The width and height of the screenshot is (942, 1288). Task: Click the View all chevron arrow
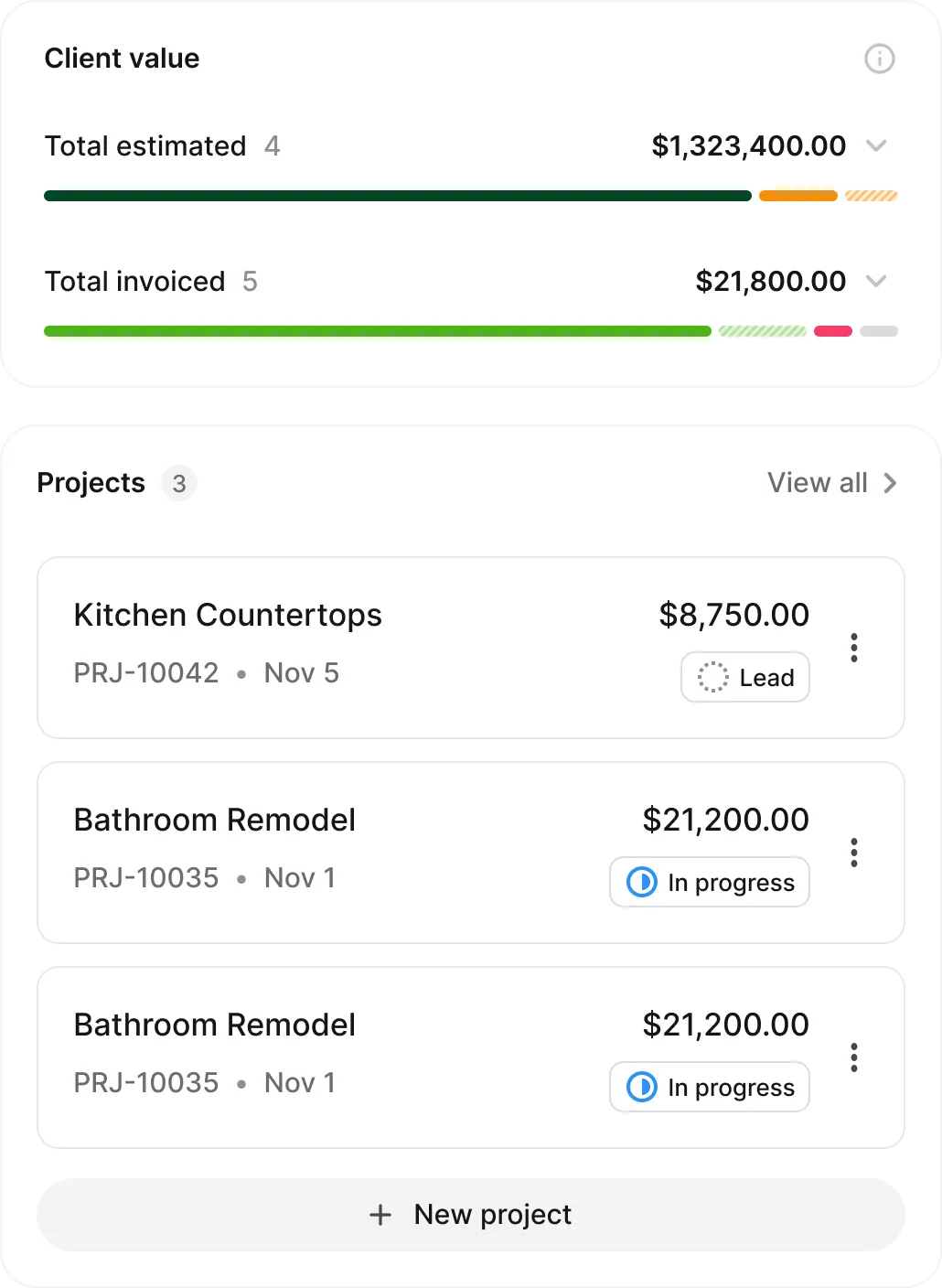point(890,483)
